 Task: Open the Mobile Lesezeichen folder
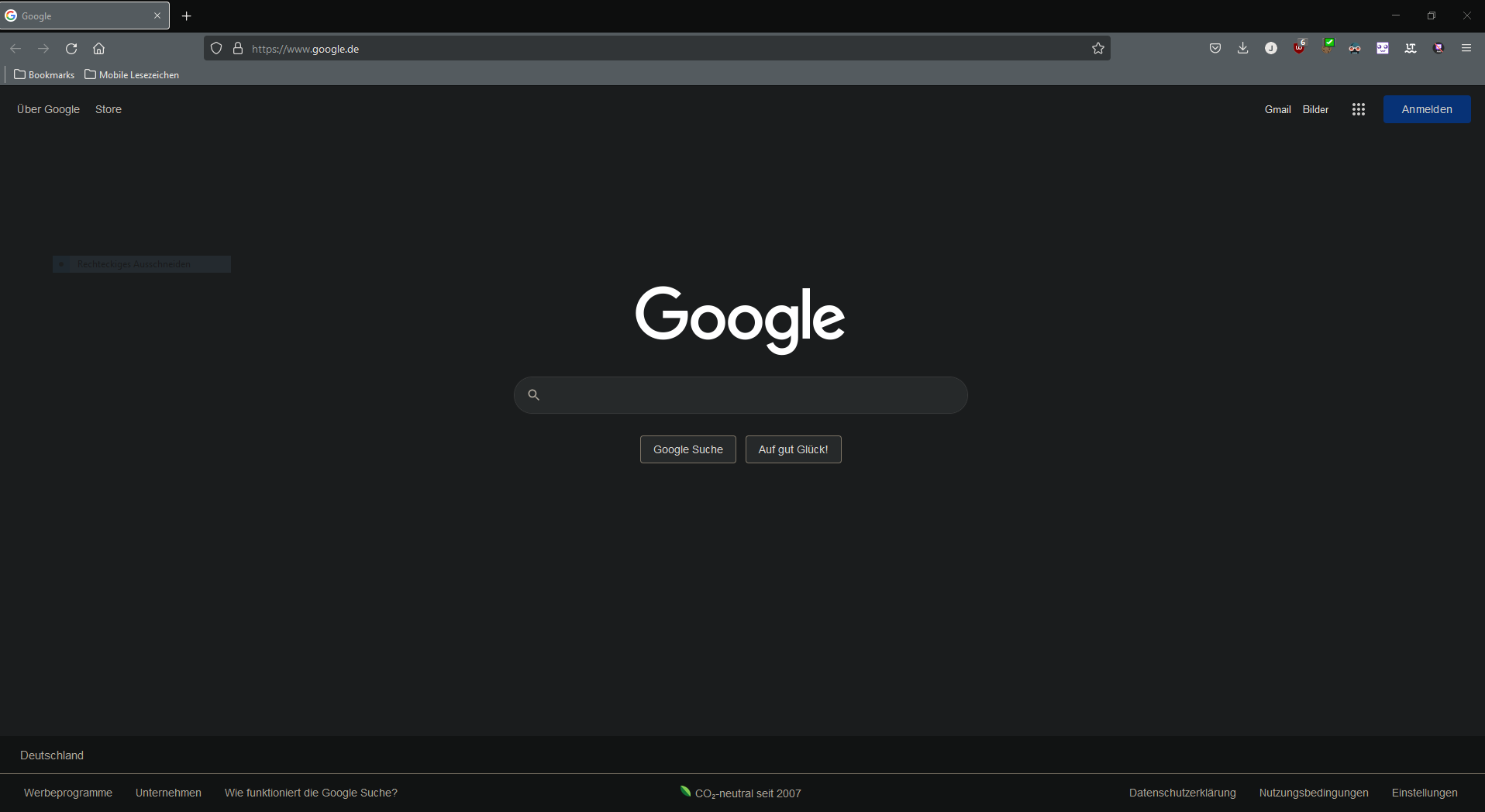coord(132,75)
